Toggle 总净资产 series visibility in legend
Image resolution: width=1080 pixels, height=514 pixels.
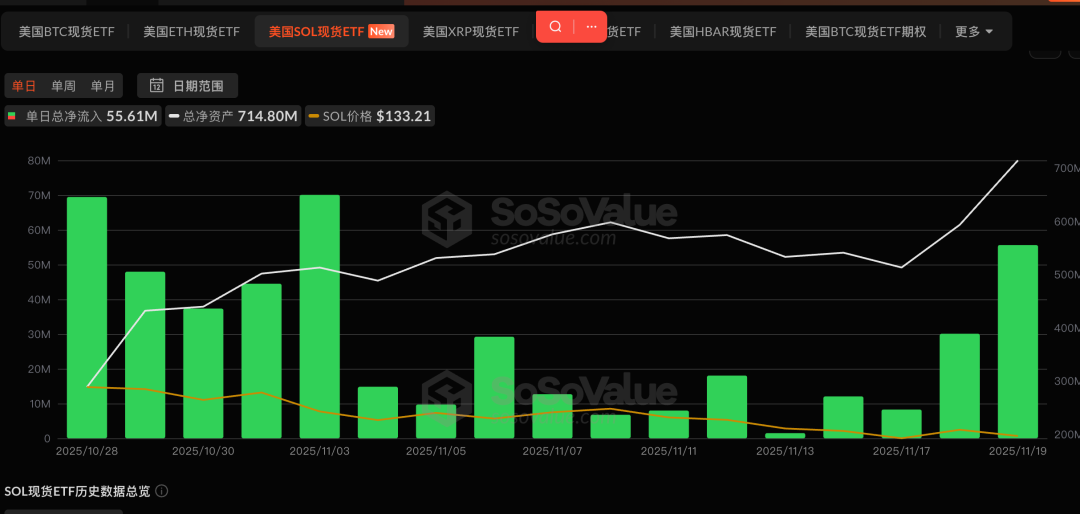pyautogui.click(x=233, y=116)
